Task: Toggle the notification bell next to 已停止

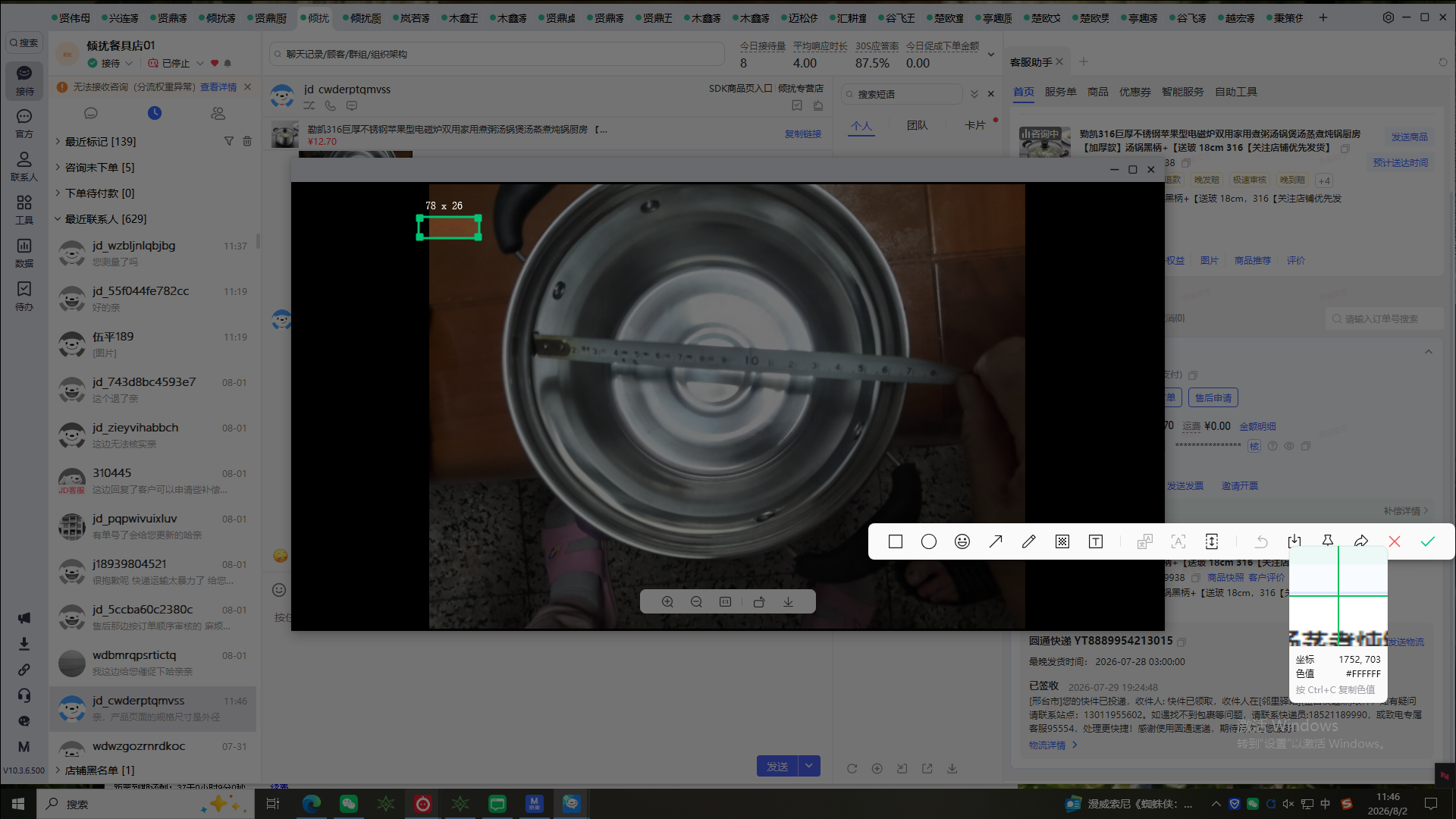Action: tap(227, 63)
